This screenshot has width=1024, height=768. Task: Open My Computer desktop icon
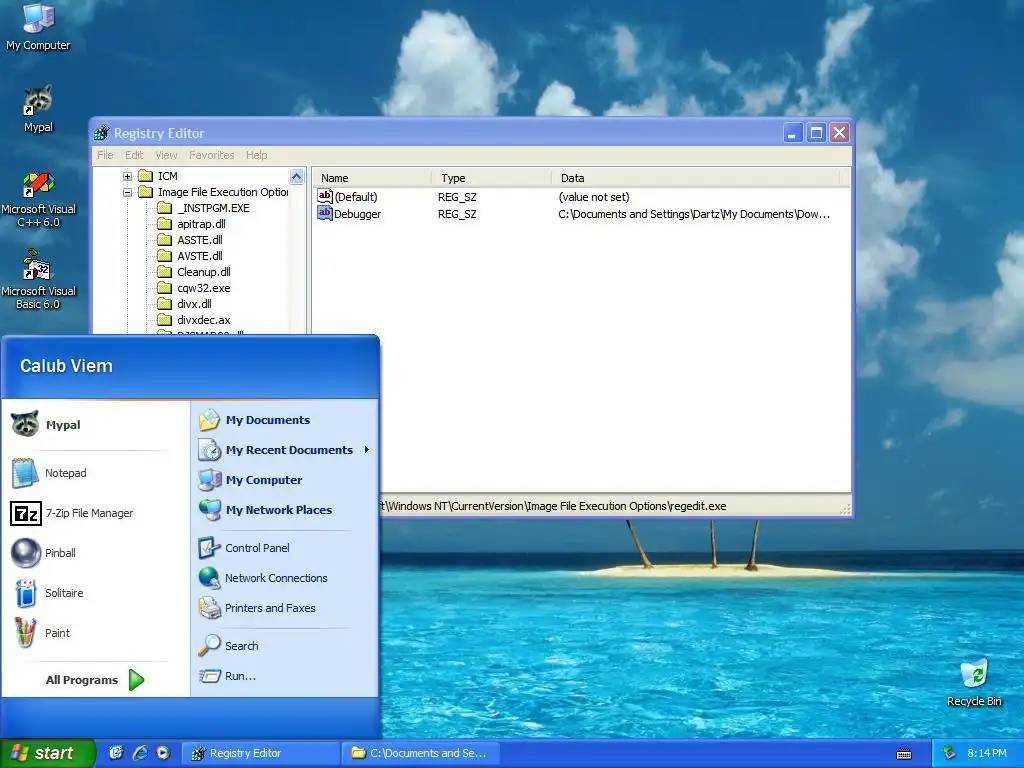[x=38, y=27]
